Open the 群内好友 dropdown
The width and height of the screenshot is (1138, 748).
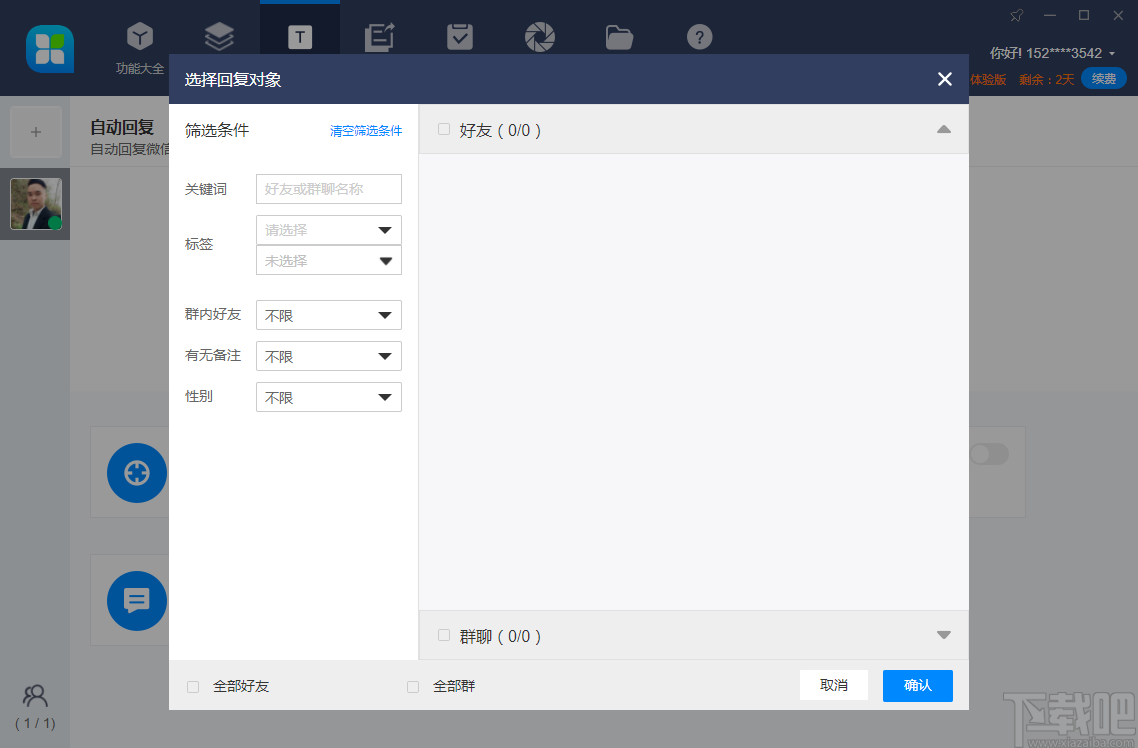329,315
